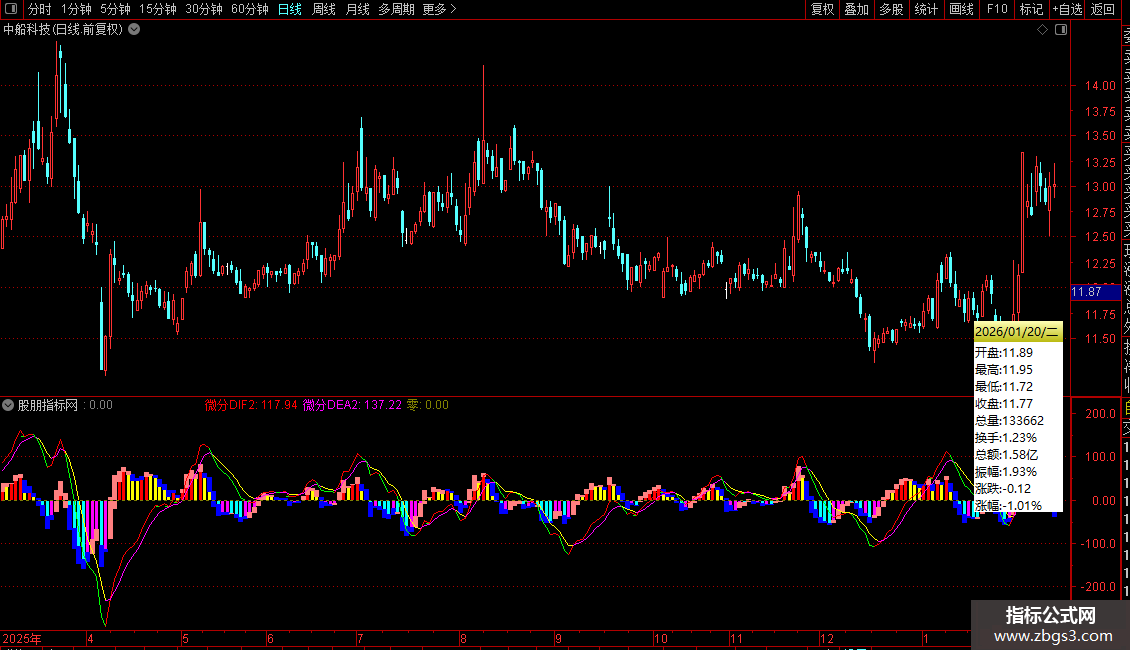Click the 200.0 indicator axis label
This screenshot has width=1130, height=650.
[x=1100, y=414]
